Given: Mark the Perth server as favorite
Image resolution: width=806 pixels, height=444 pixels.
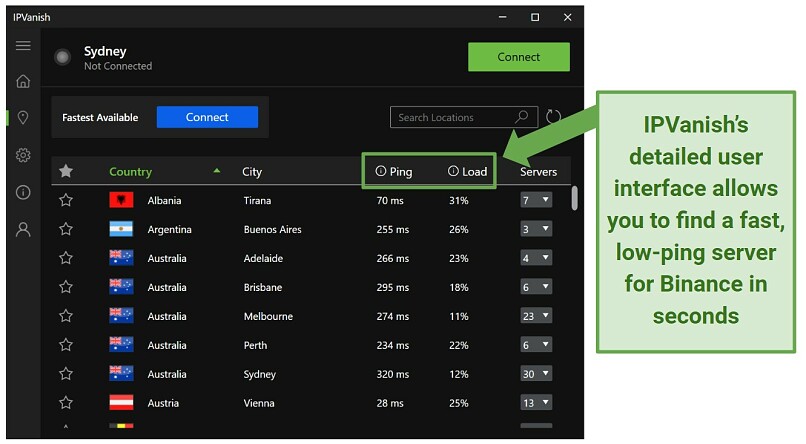Looking at the screenshot, I should point(66,344).
